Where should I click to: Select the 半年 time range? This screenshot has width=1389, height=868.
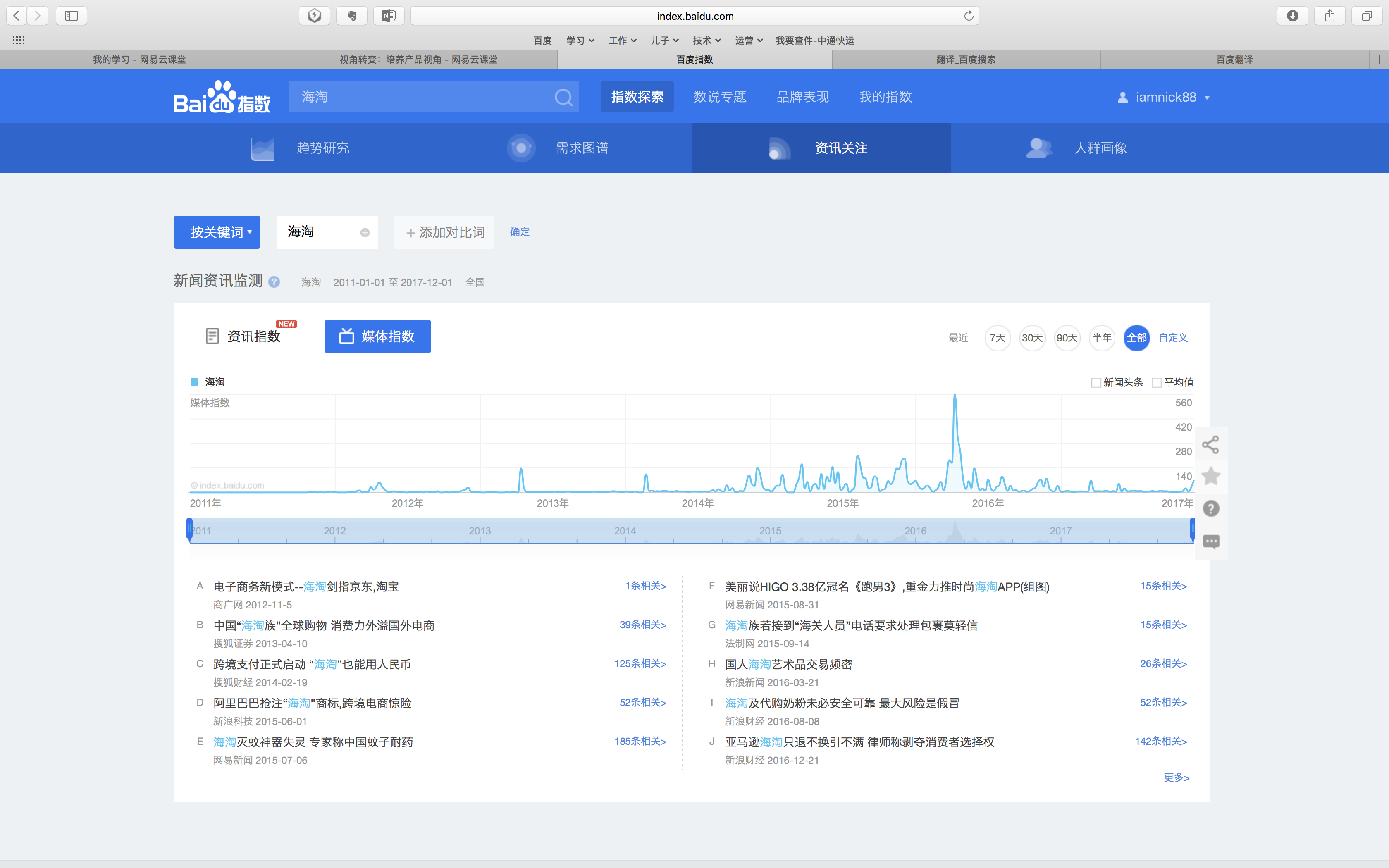(1101, 338)
